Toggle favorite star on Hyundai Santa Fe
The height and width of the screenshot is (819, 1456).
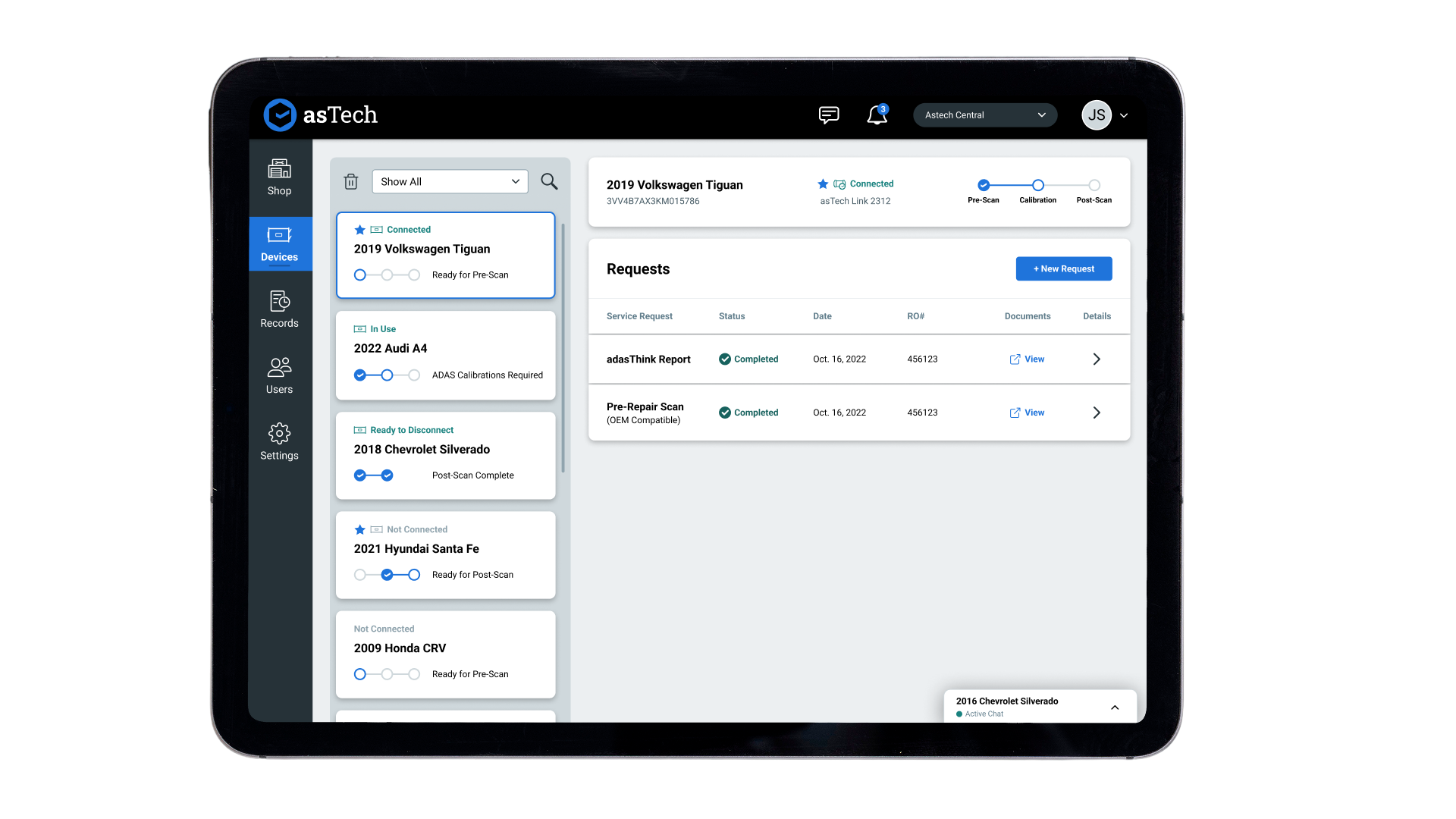(360, 529)
